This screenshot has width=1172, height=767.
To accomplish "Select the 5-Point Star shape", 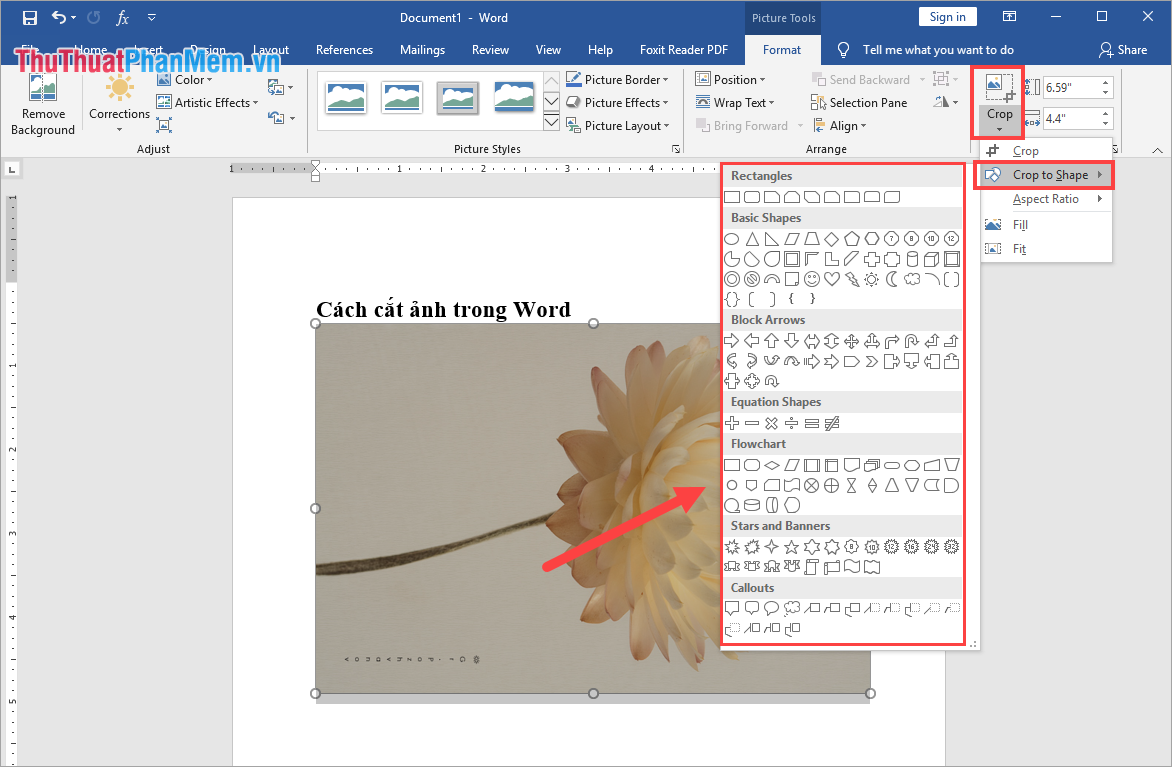I will coord(792,547).
